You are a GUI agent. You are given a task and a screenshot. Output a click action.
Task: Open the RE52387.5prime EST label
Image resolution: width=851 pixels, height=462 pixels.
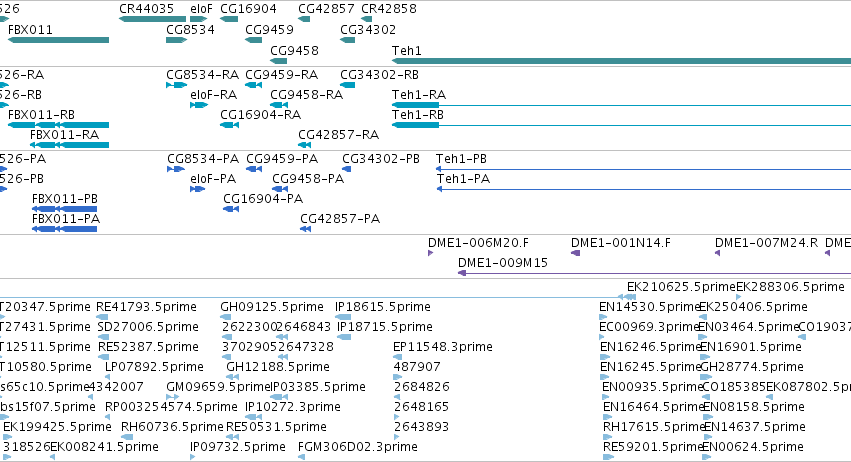(148, 347)
